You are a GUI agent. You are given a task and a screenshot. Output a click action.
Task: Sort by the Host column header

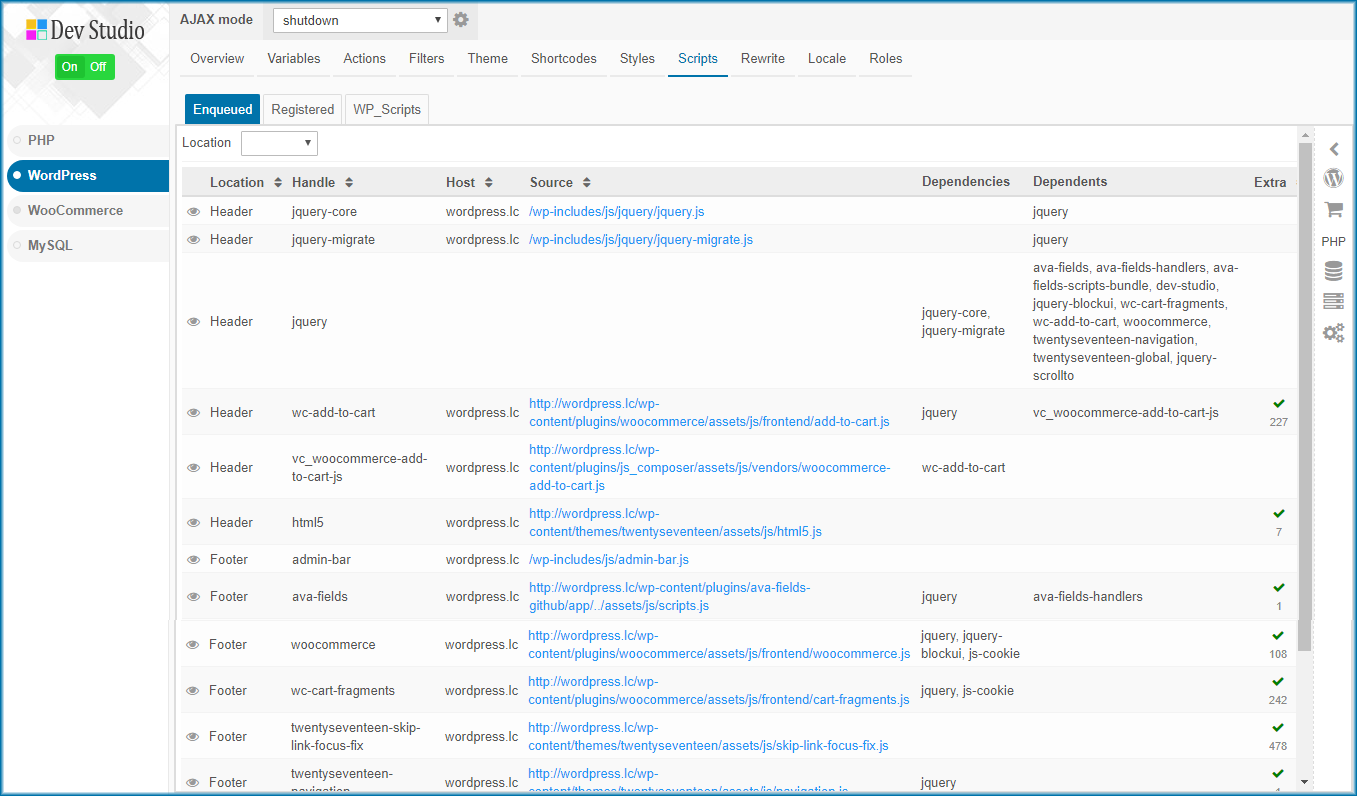(470, 182)
